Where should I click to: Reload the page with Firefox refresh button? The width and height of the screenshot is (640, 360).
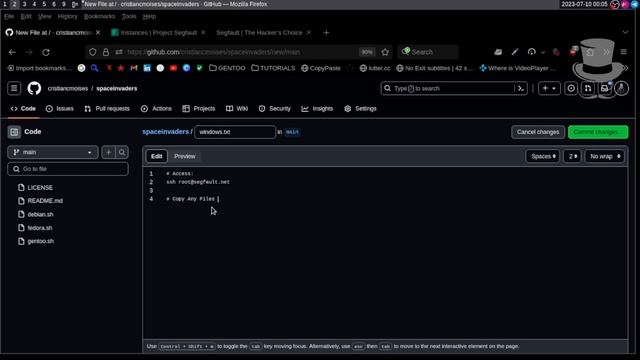[x=46, y=52]
